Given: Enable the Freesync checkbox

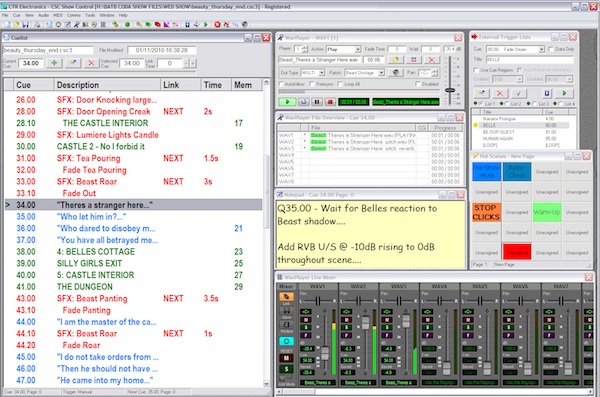Looking at the screenshot, I should 312,84.
